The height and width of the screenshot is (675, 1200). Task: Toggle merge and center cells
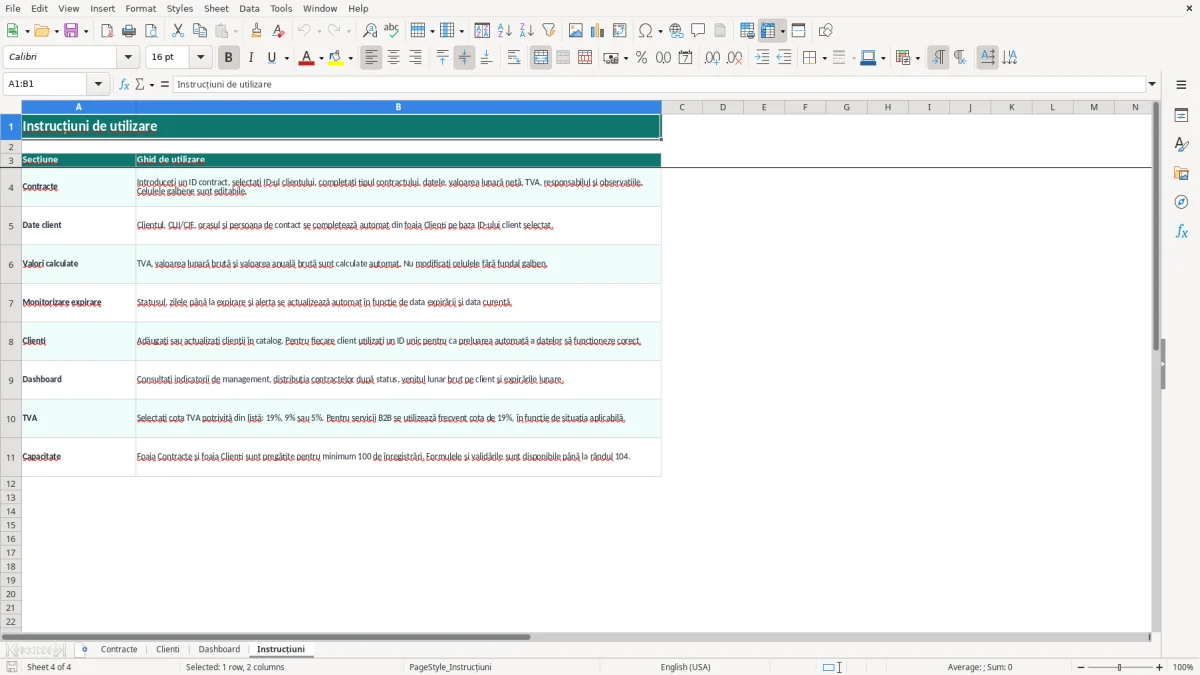pos(541,58)
